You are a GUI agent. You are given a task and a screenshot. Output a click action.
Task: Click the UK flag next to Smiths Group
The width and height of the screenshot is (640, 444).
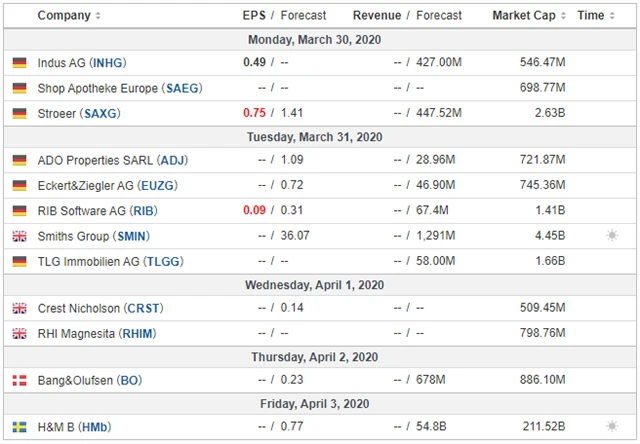point(19,236)
